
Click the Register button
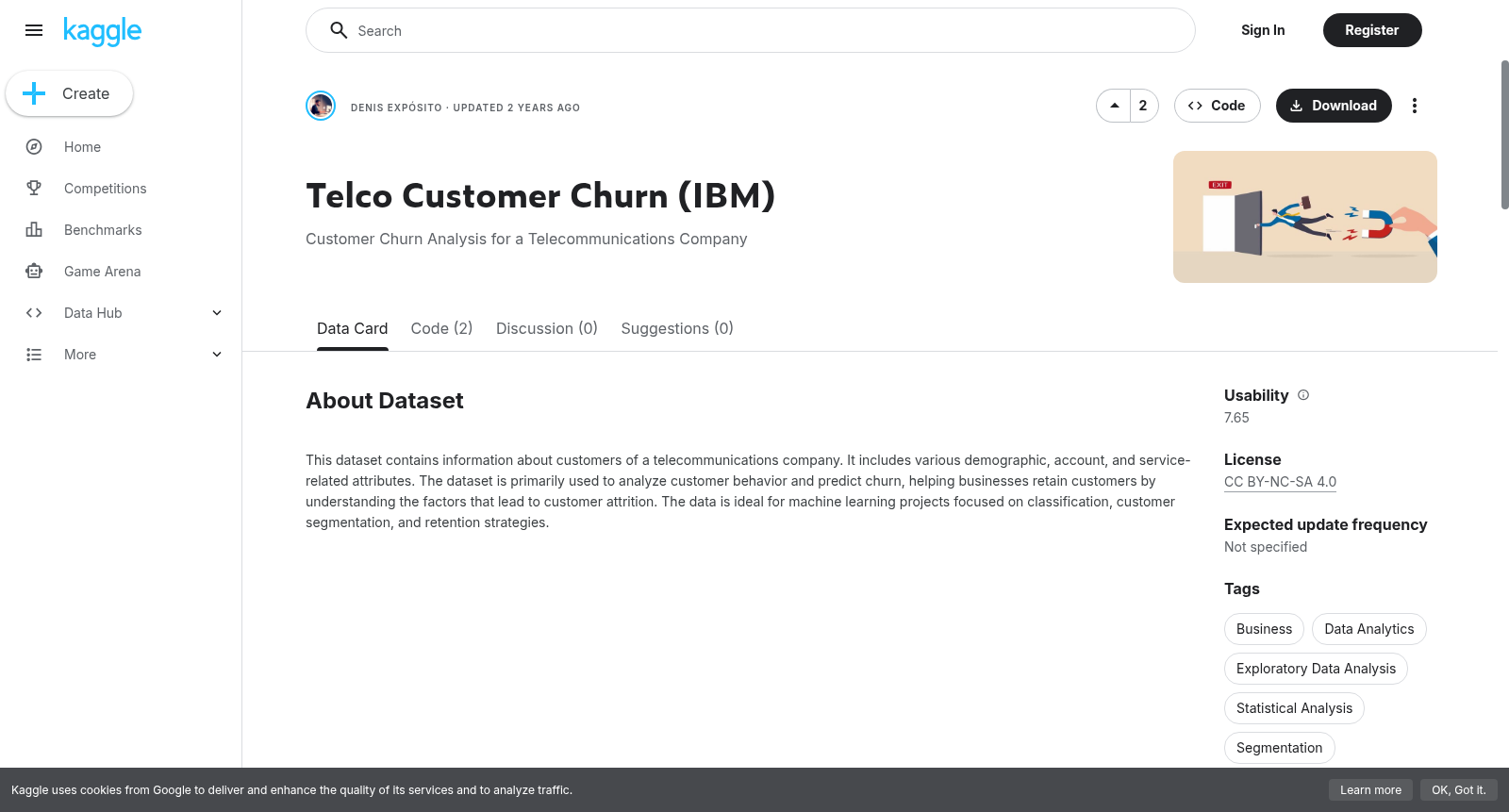1372,30
